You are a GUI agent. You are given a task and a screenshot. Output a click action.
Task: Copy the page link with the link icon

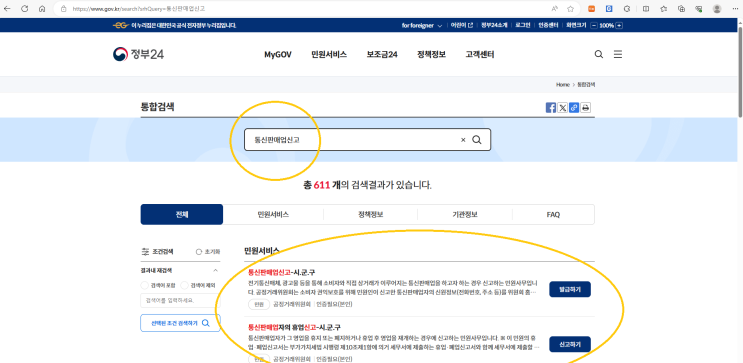click(574, 108)
